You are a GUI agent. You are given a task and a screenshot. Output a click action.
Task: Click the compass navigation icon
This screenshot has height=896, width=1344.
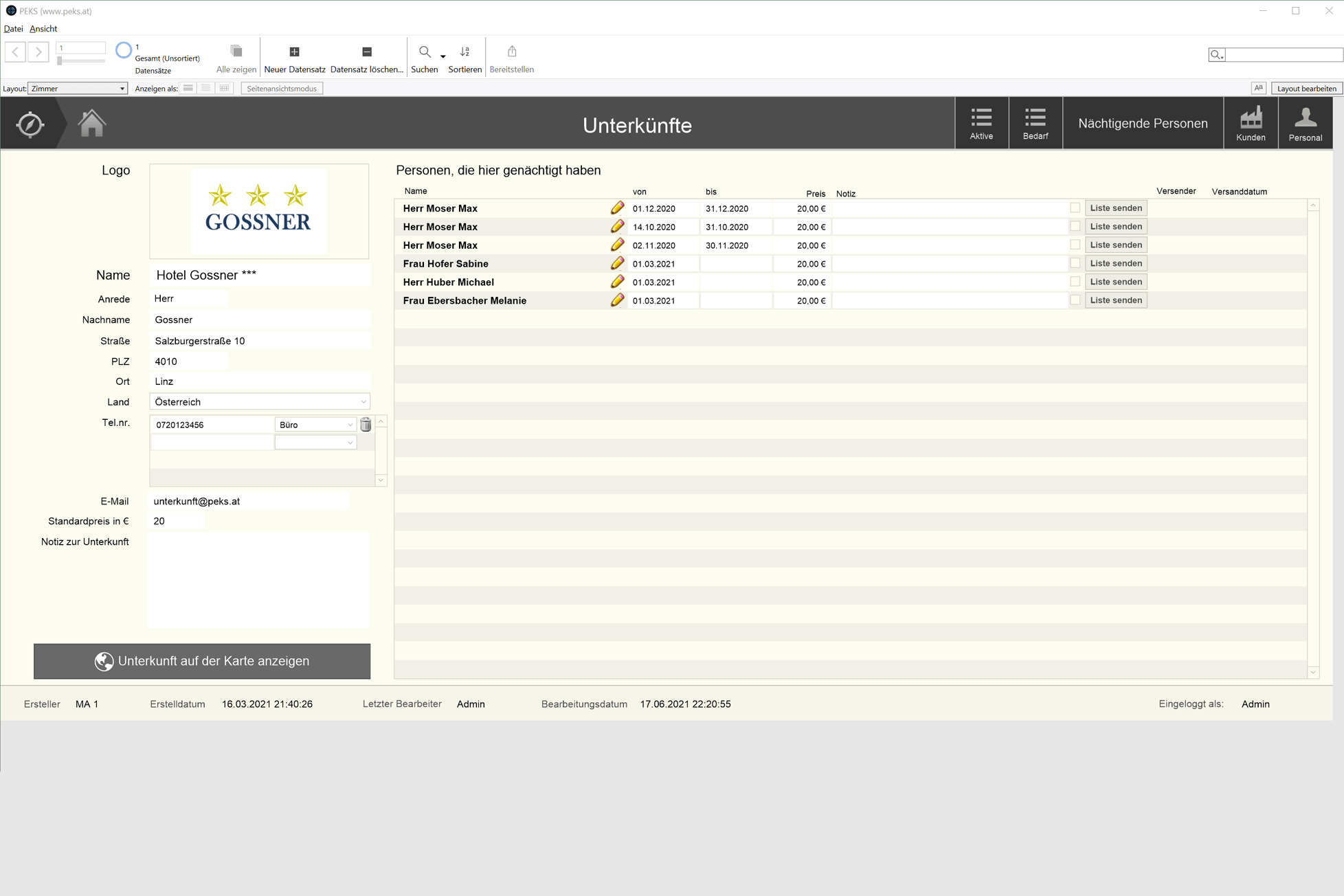[30, 124]
